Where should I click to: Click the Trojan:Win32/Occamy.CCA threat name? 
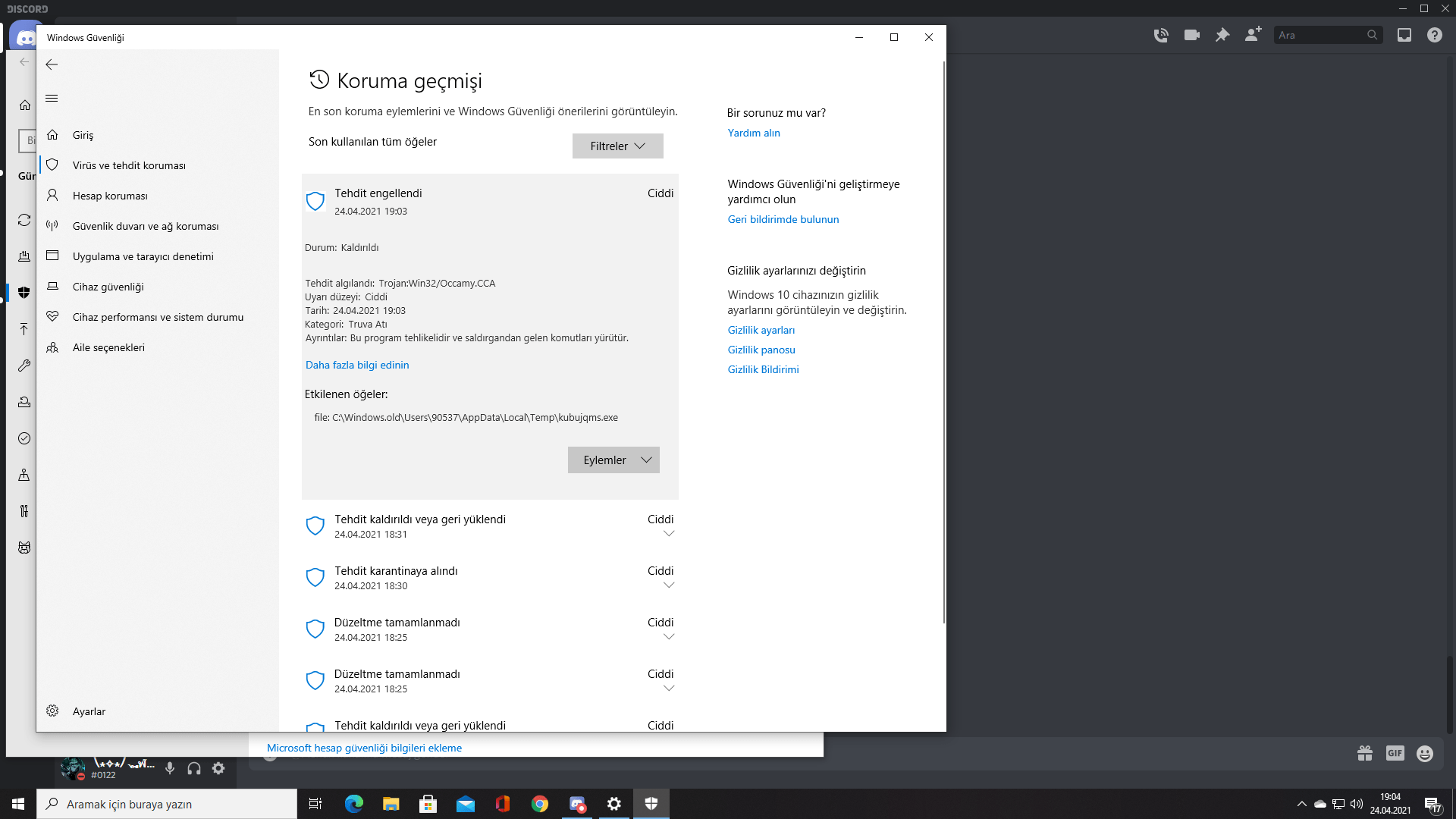point(437,284)
